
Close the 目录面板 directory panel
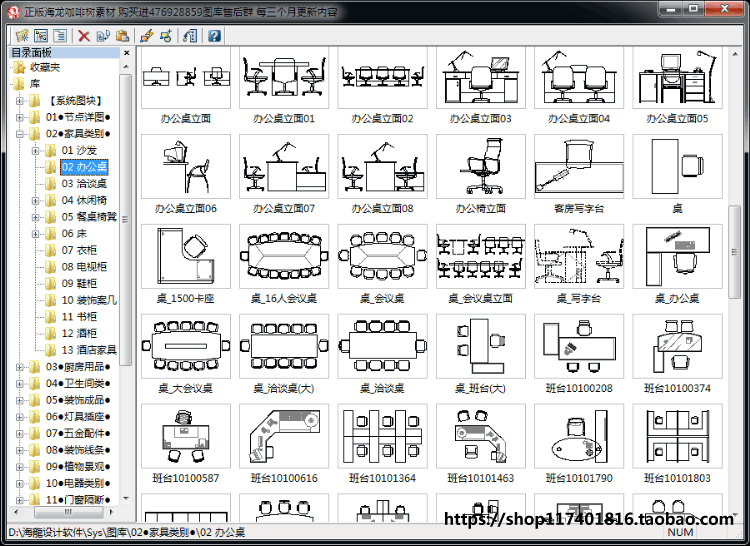coord(126,53)
